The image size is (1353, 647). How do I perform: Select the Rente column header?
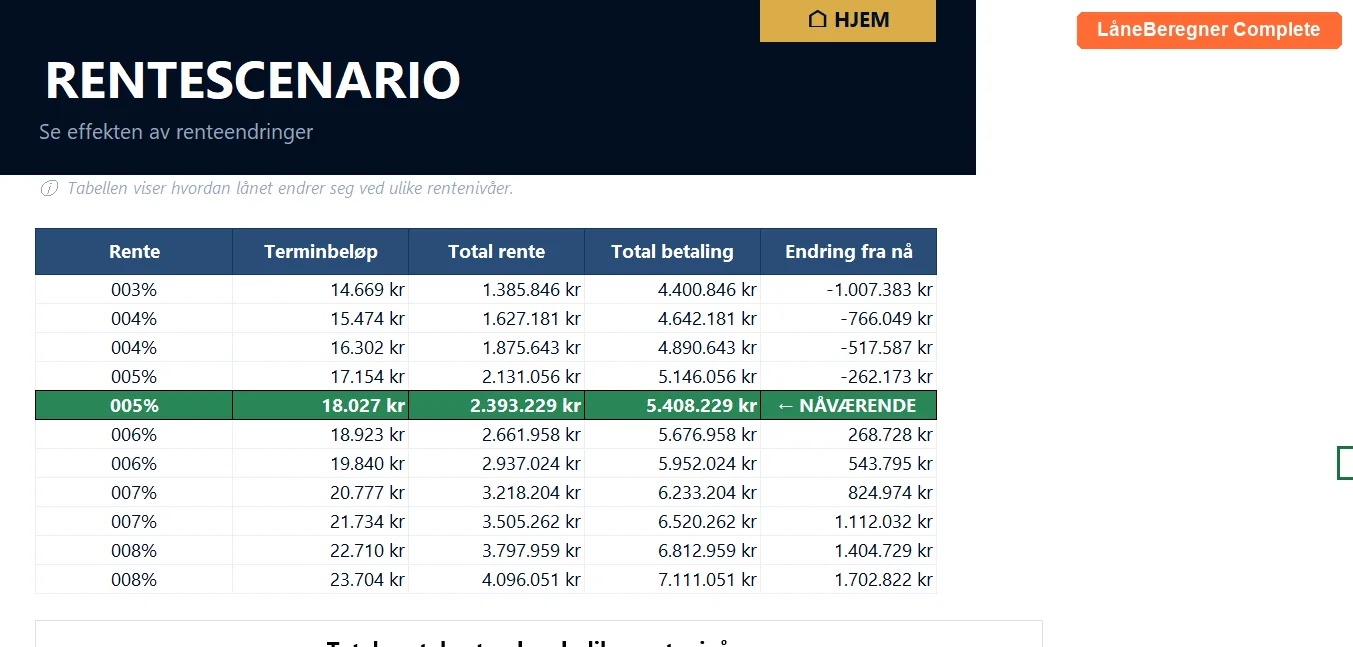click(x=134, y=252)
